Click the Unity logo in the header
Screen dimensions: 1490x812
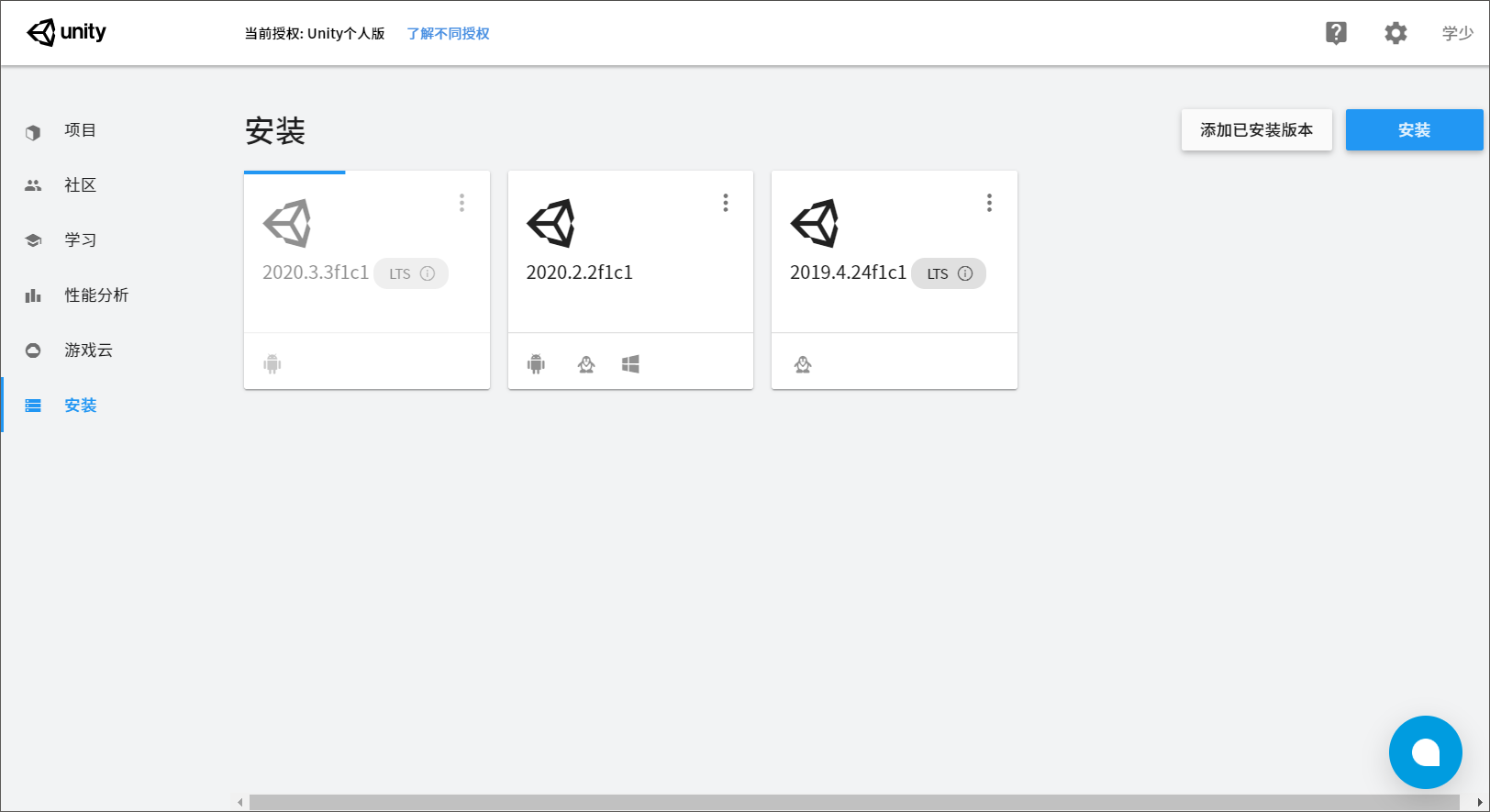pos(67,33)
